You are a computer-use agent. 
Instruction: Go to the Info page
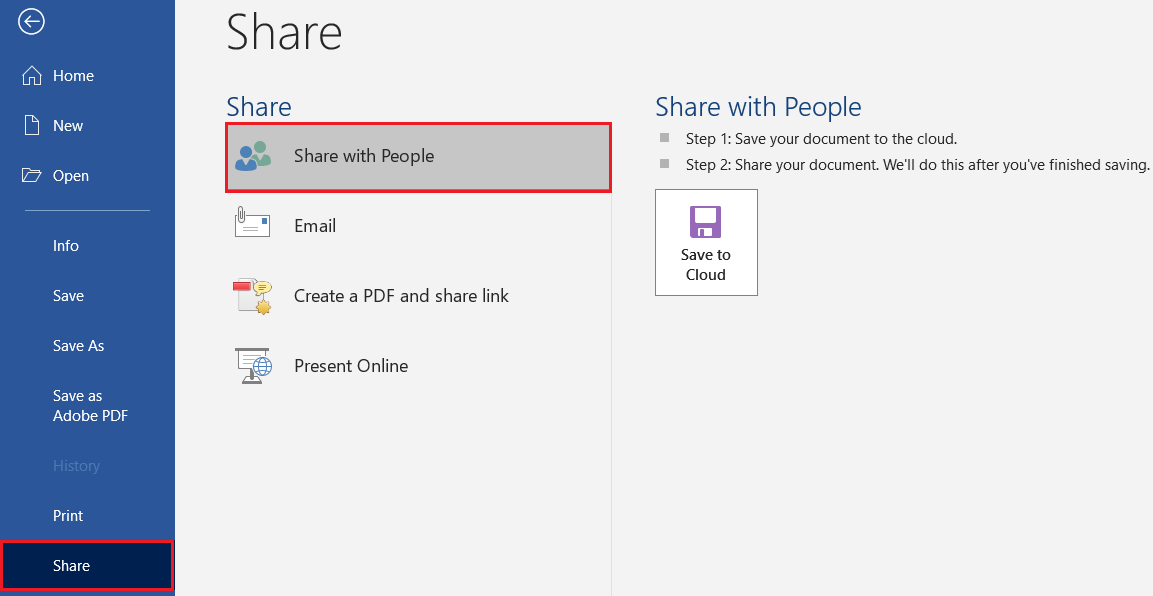tap(88, 245)
